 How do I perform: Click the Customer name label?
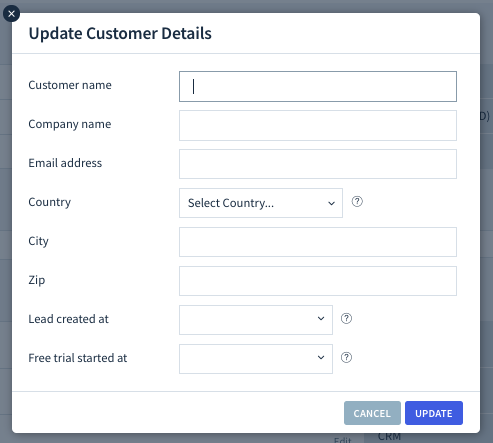click(70, 85)
